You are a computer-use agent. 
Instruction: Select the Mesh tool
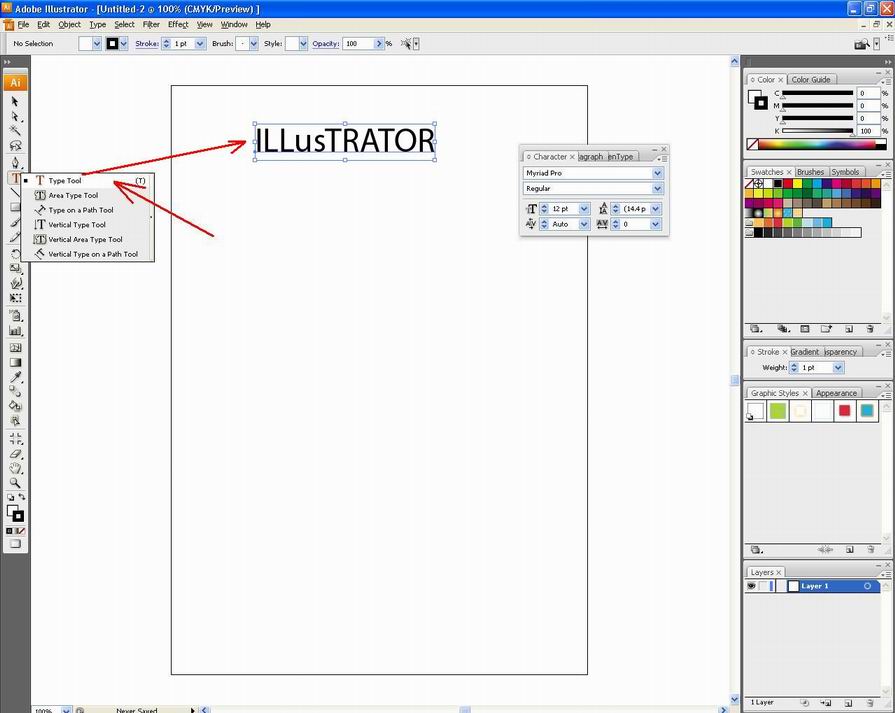(x=15, y=348)
